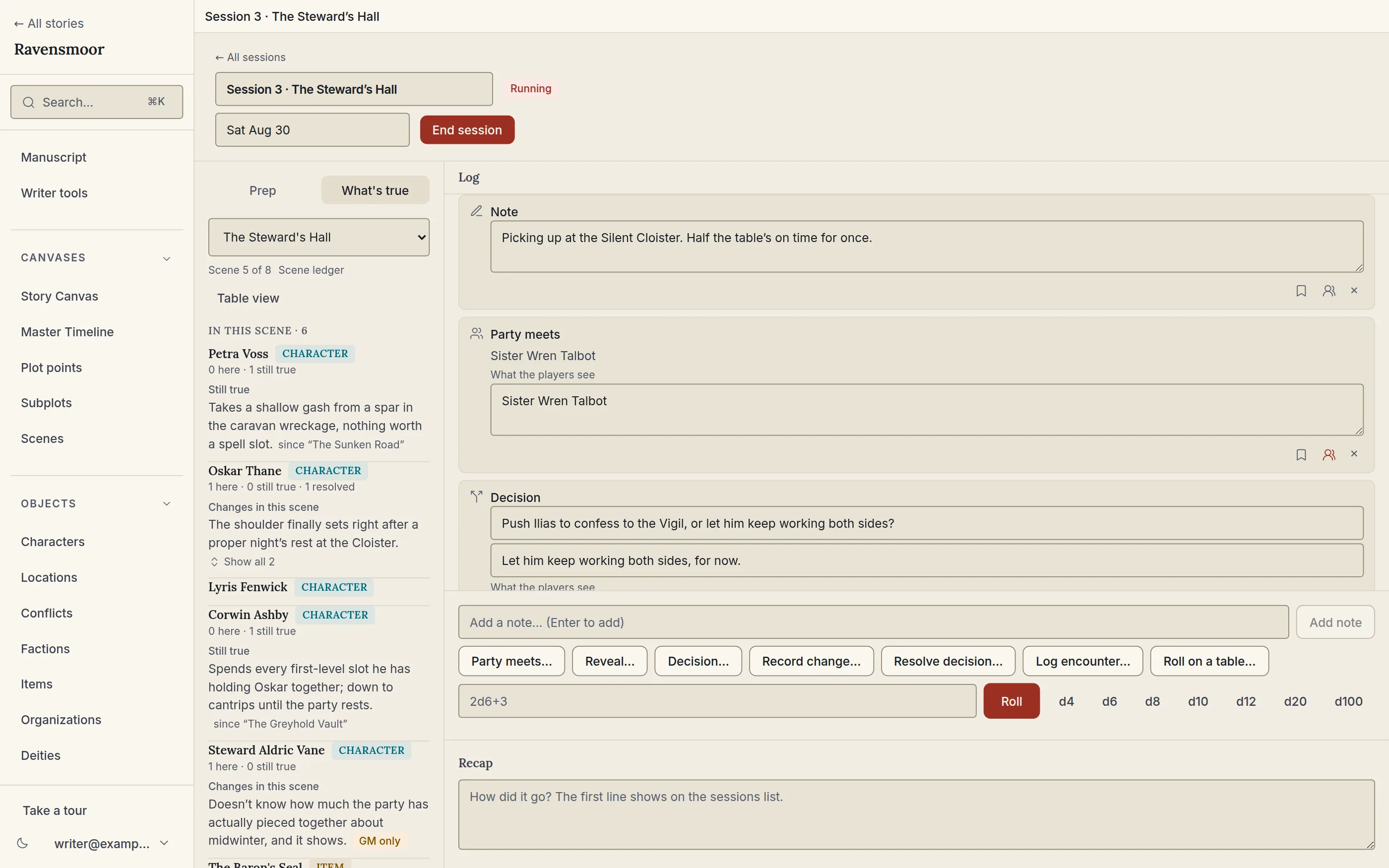
Task: Toggle dark mode with the moon icon
Action: pos(22,843)
